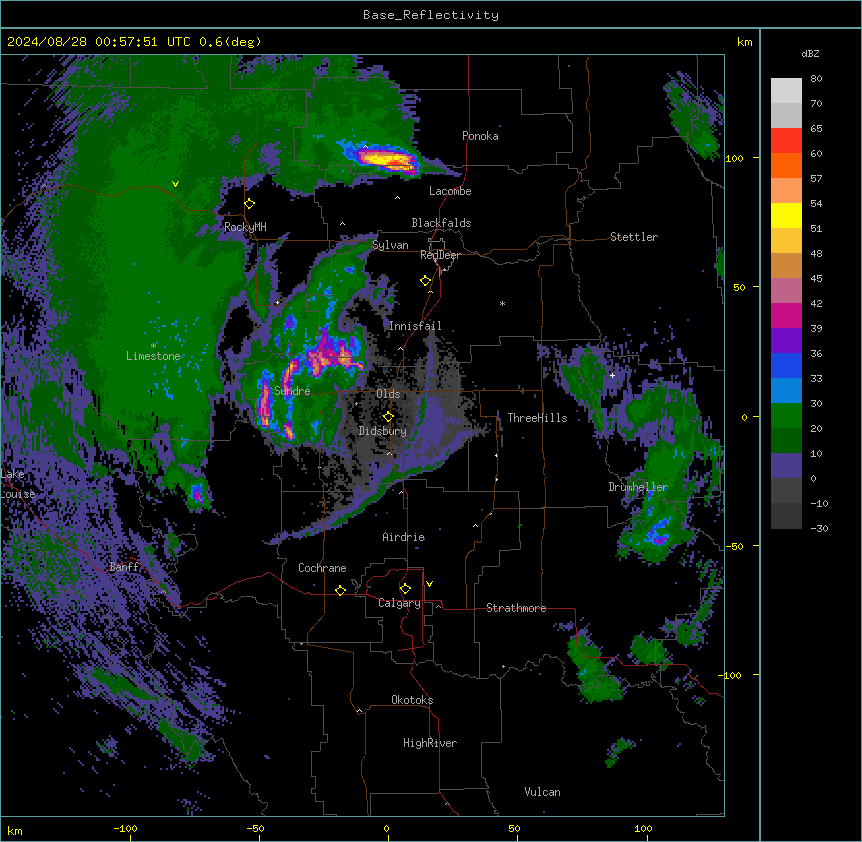This screenshot has width=862, height=842.
Task: Click the yellow V marker northwest of RockyMH
Action: pos(175,184)
